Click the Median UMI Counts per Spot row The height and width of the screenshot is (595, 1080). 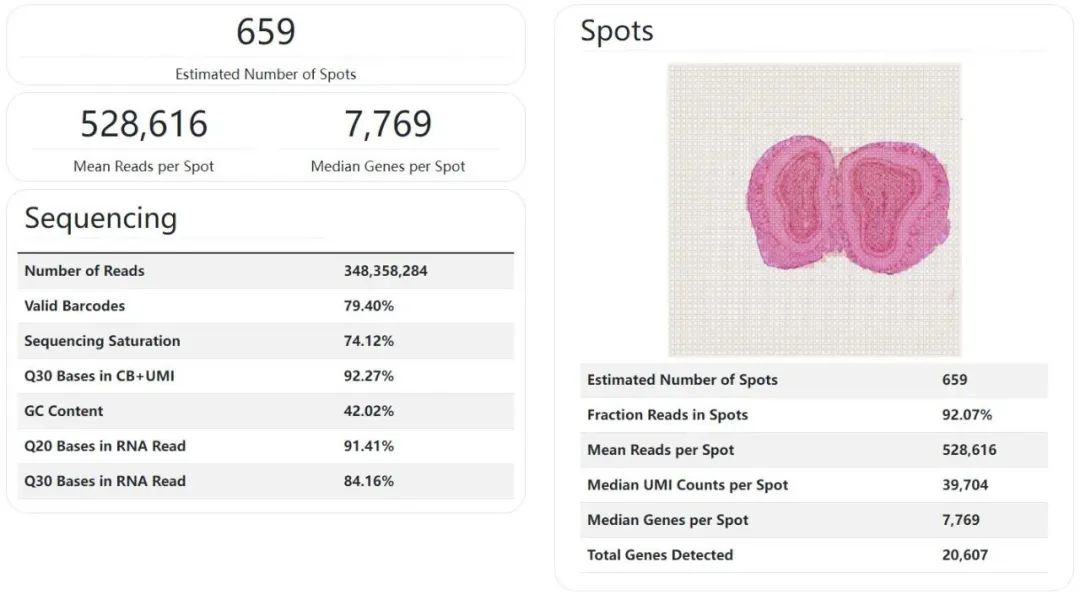coord(813,485)
